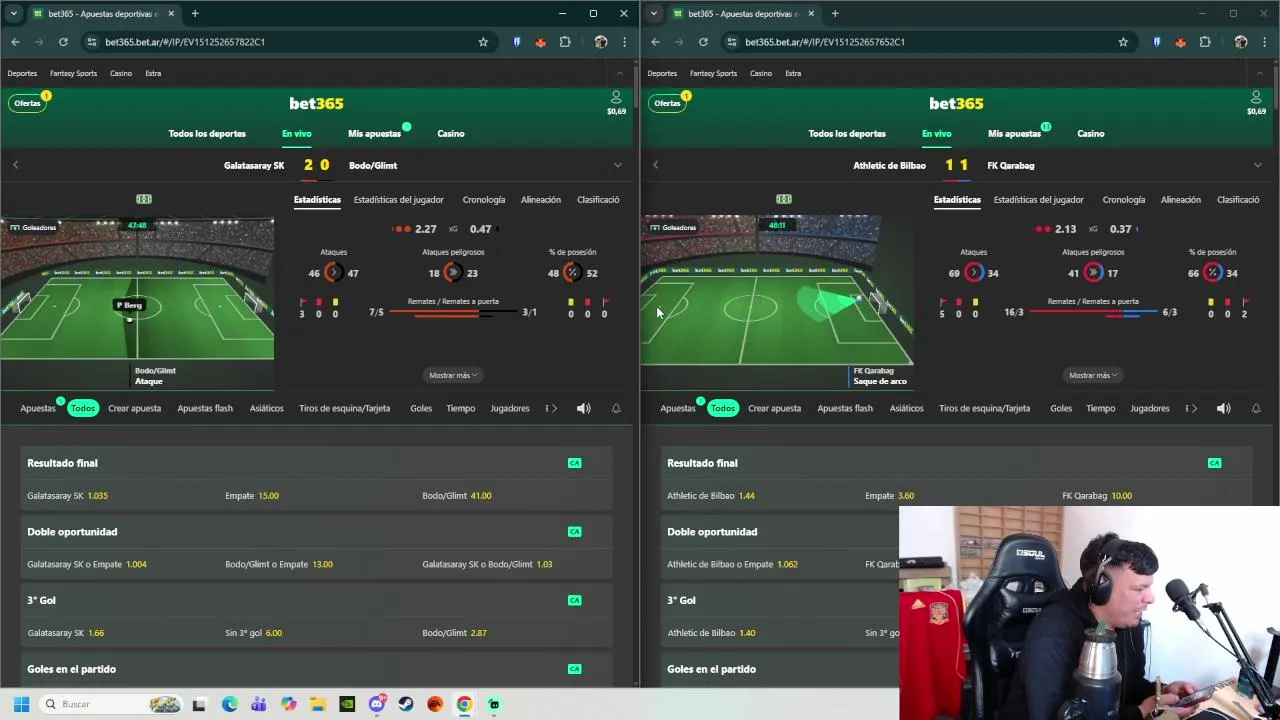Click Bodo/Glimt o Empate 13.00 odds
This screenshot has width=1280, height=720.
click(279, 564)
